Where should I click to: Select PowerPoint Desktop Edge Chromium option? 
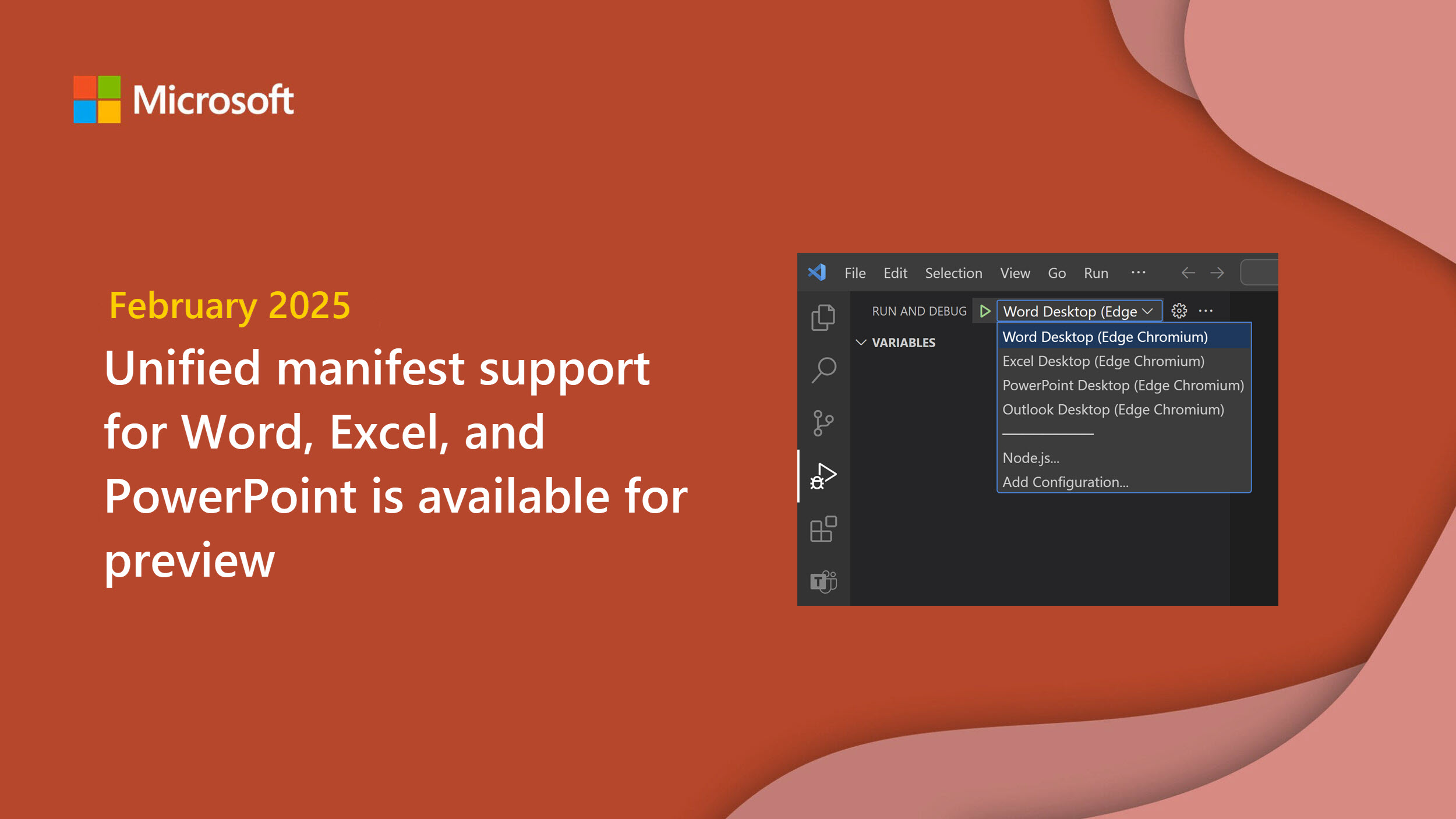click(1122, 385)
